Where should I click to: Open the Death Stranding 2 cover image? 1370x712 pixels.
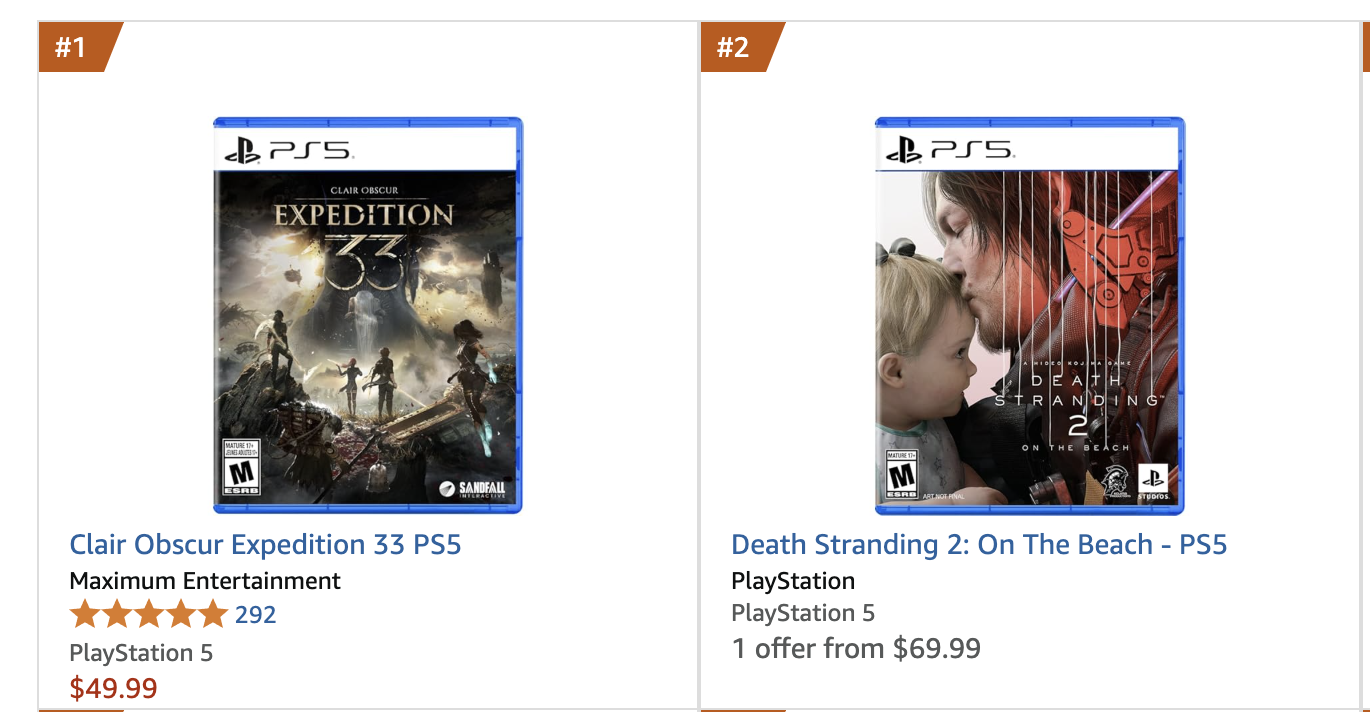coord(1030,315)
